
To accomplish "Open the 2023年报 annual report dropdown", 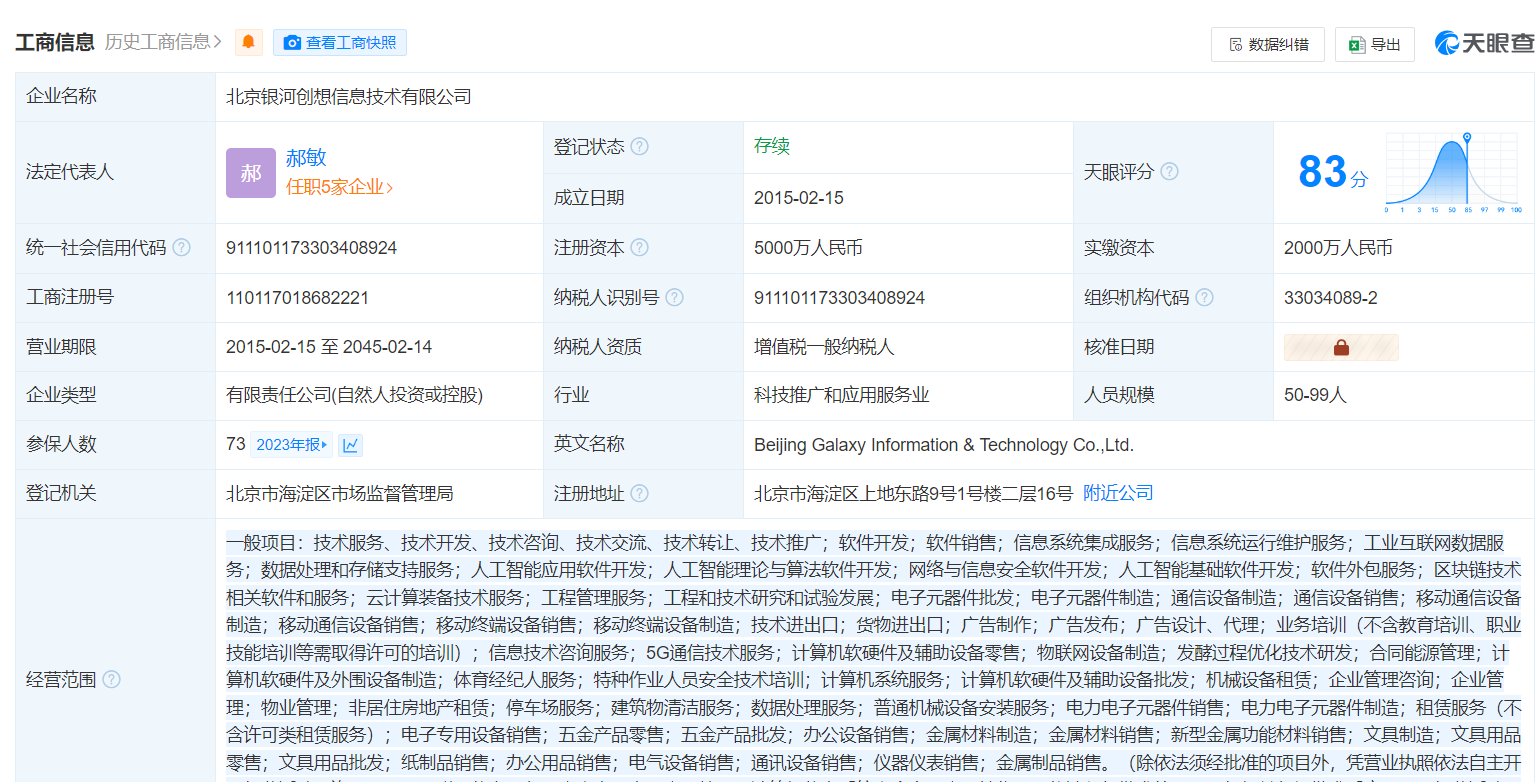I will (291, 445).
